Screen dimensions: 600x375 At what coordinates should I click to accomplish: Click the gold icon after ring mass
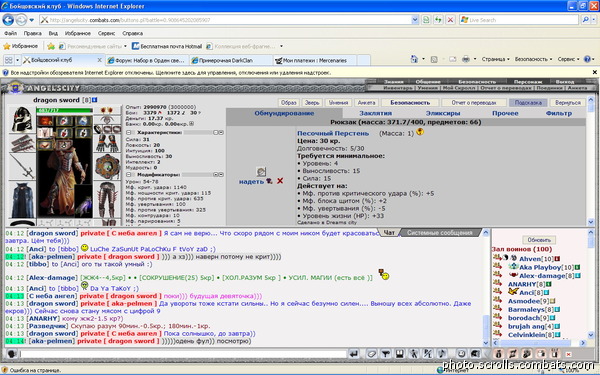pyautogui.click(x=420, y=132)
